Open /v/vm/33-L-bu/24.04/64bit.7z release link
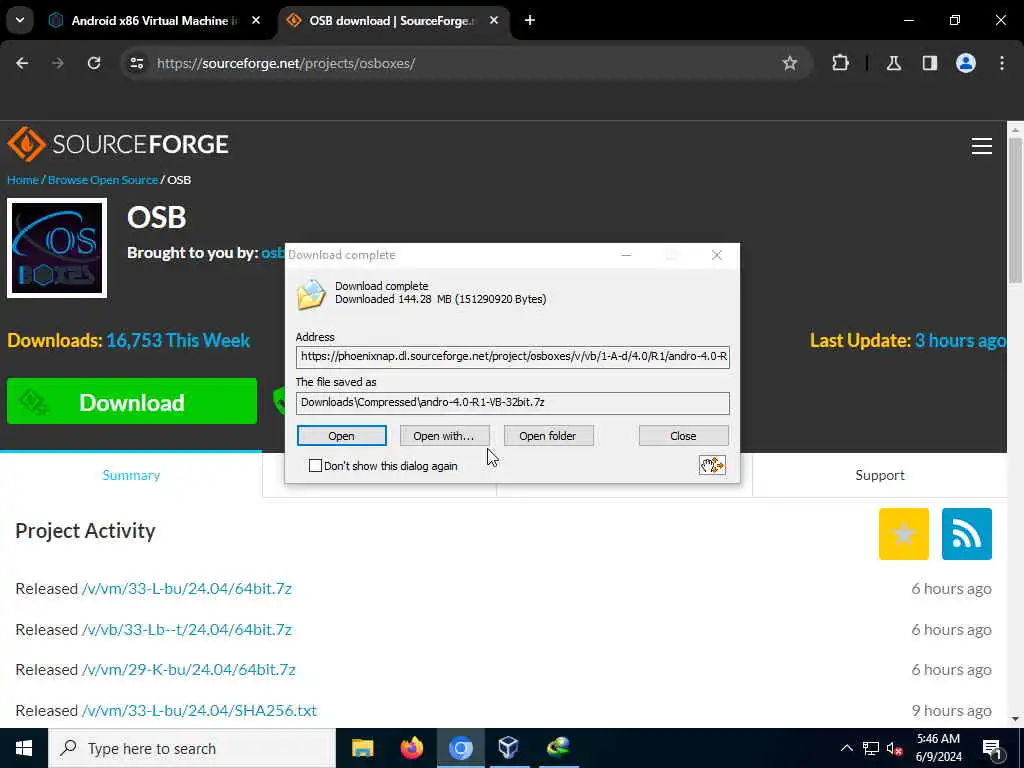This screenshot has width=1024, height=768. [187, 588]
